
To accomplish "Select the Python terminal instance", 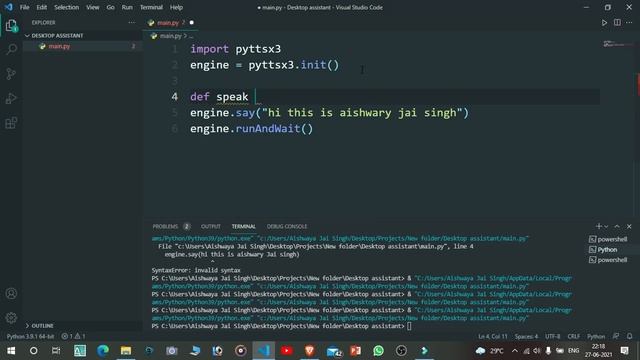I will click(603, 249).
